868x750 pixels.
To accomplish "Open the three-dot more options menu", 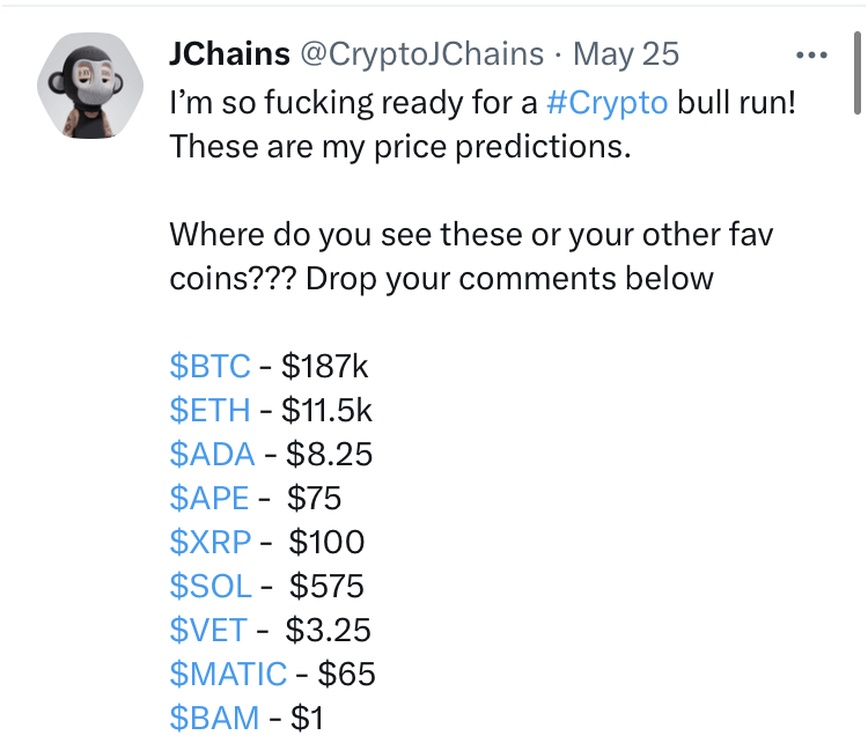I will pos(811,55).
